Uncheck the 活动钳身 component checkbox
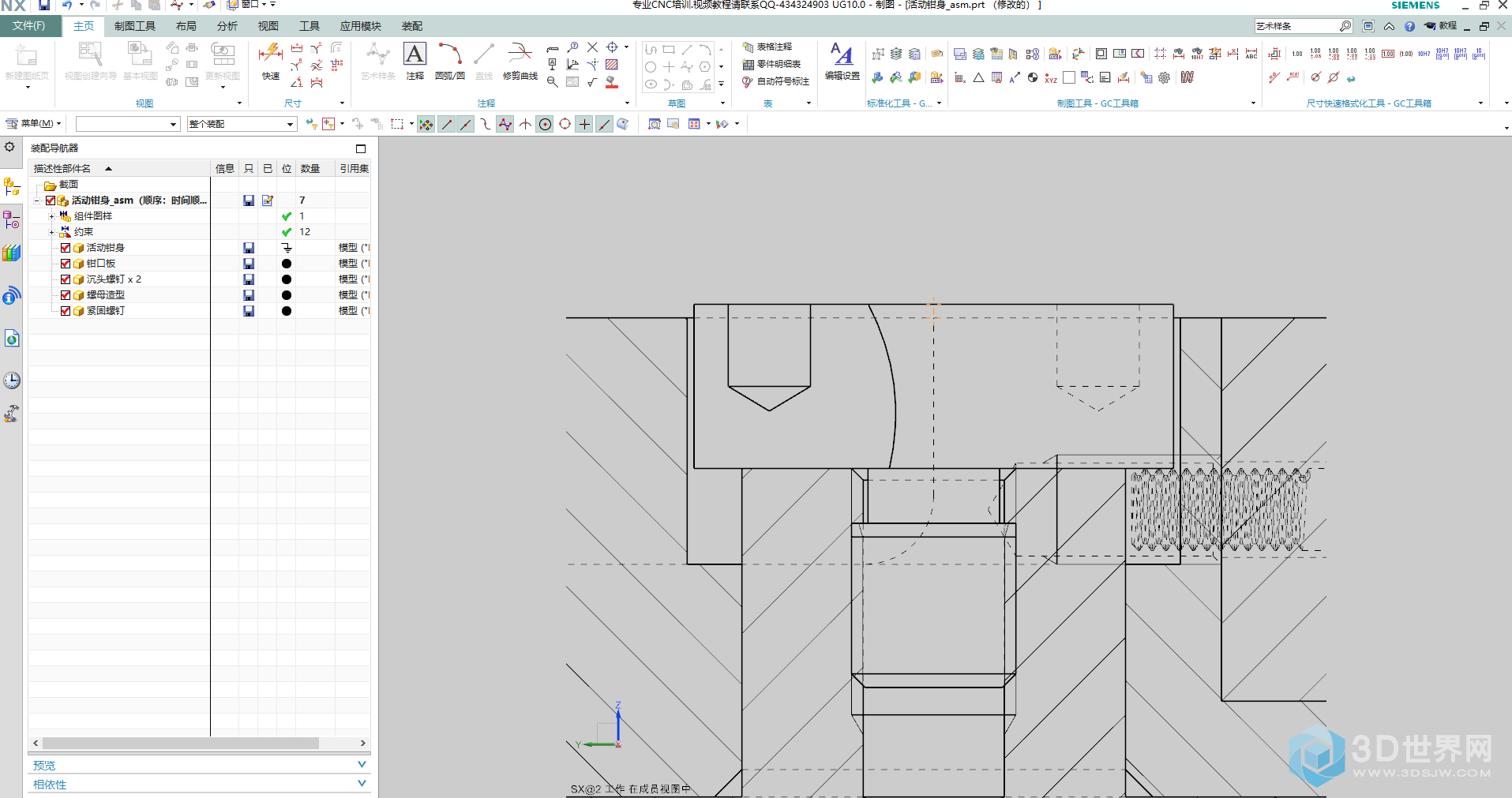Image resolution: width=1512 pixels, height=798 pixels. click(66, 248)
